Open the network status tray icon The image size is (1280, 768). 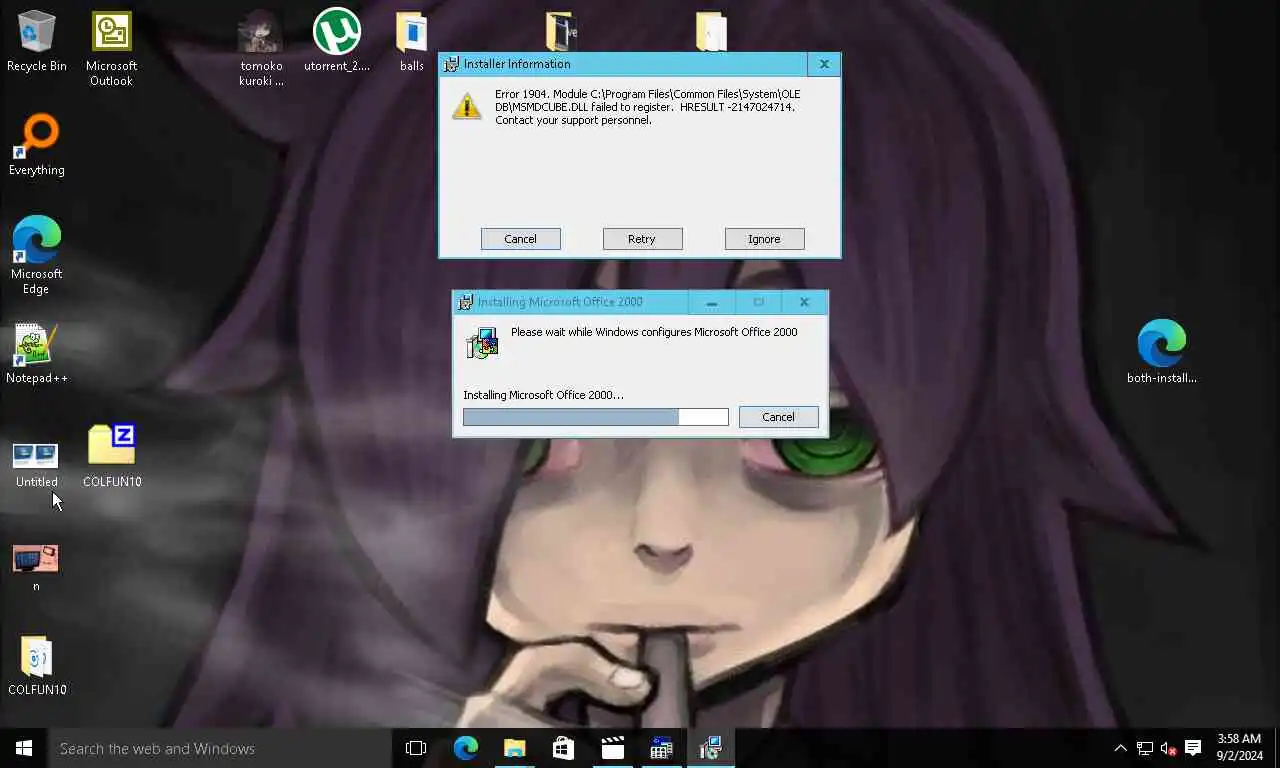tap(1145, 748)
